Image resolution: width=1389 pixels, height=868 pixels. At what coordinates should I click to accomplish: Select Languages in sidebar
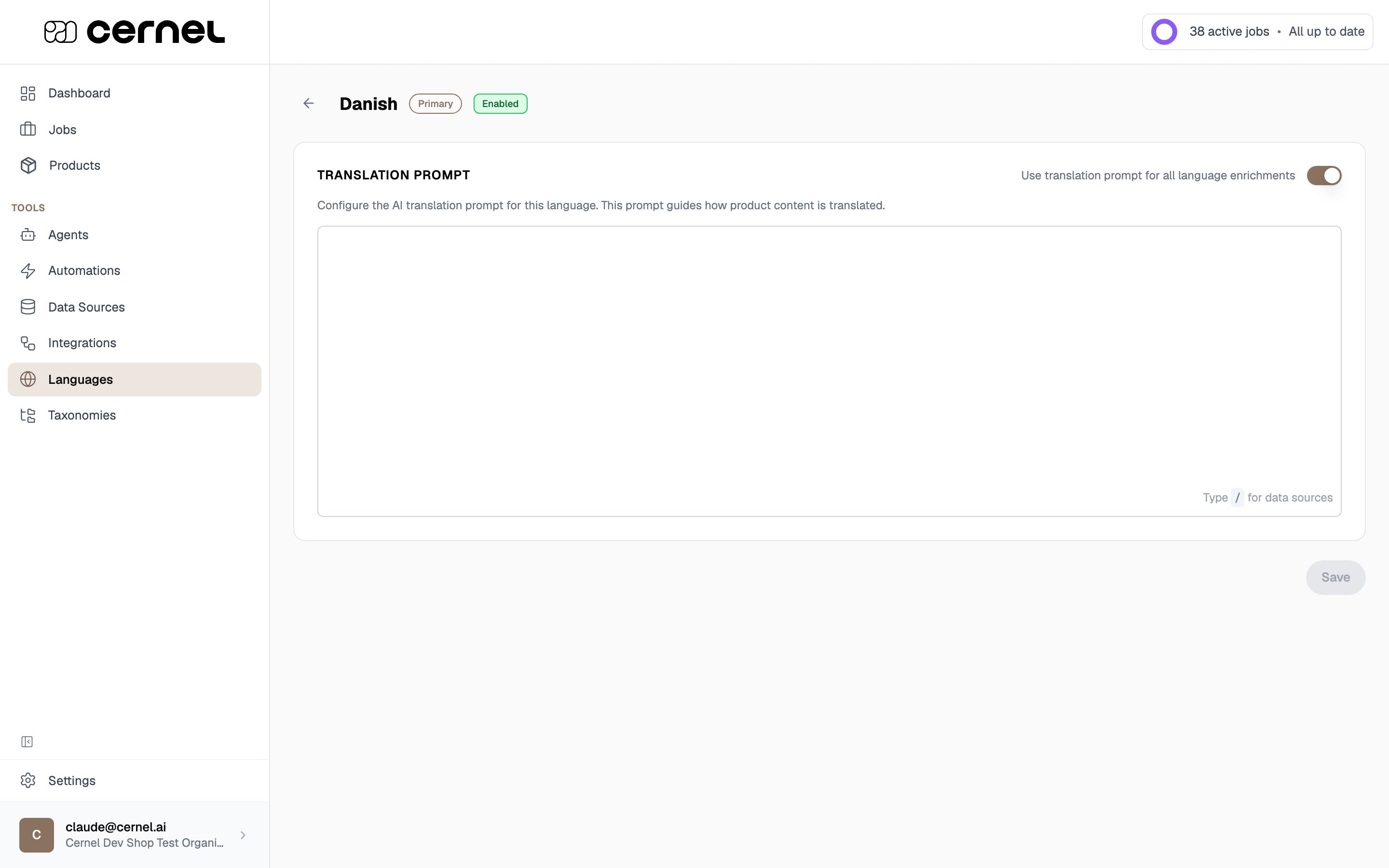(134, 380)
